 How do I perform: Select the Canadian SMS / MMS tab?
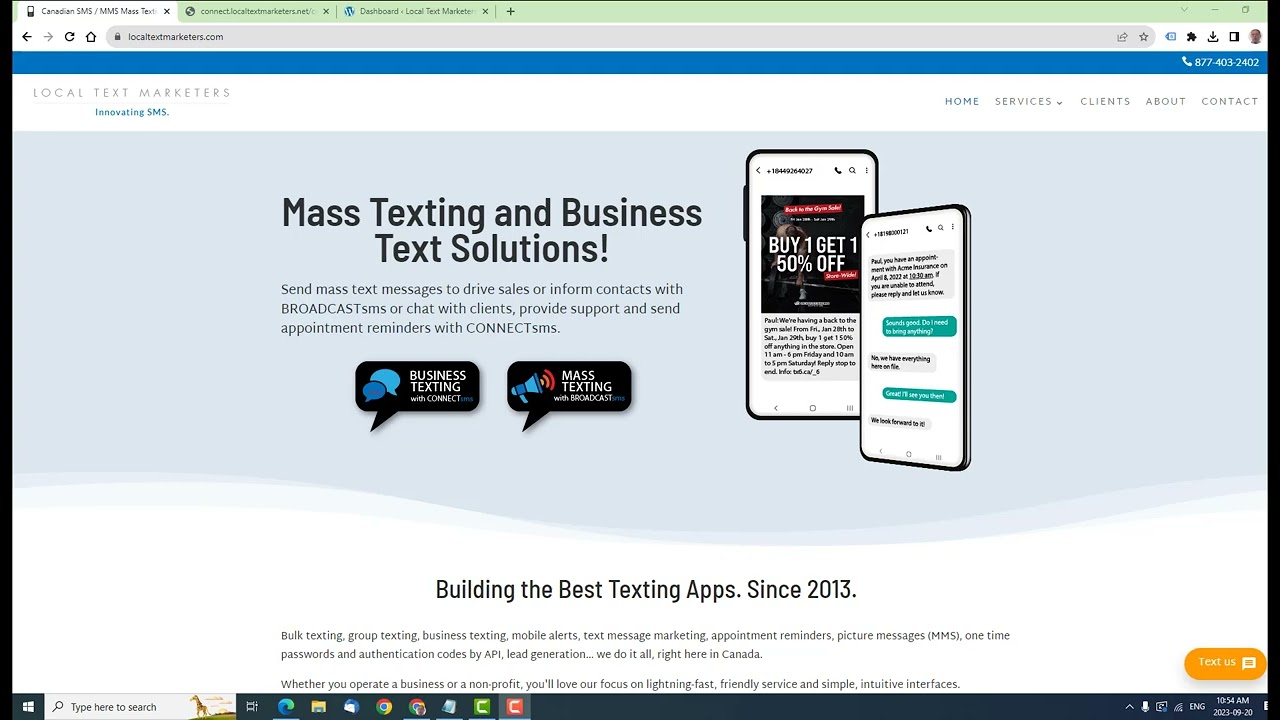click(x=97, y=11)
